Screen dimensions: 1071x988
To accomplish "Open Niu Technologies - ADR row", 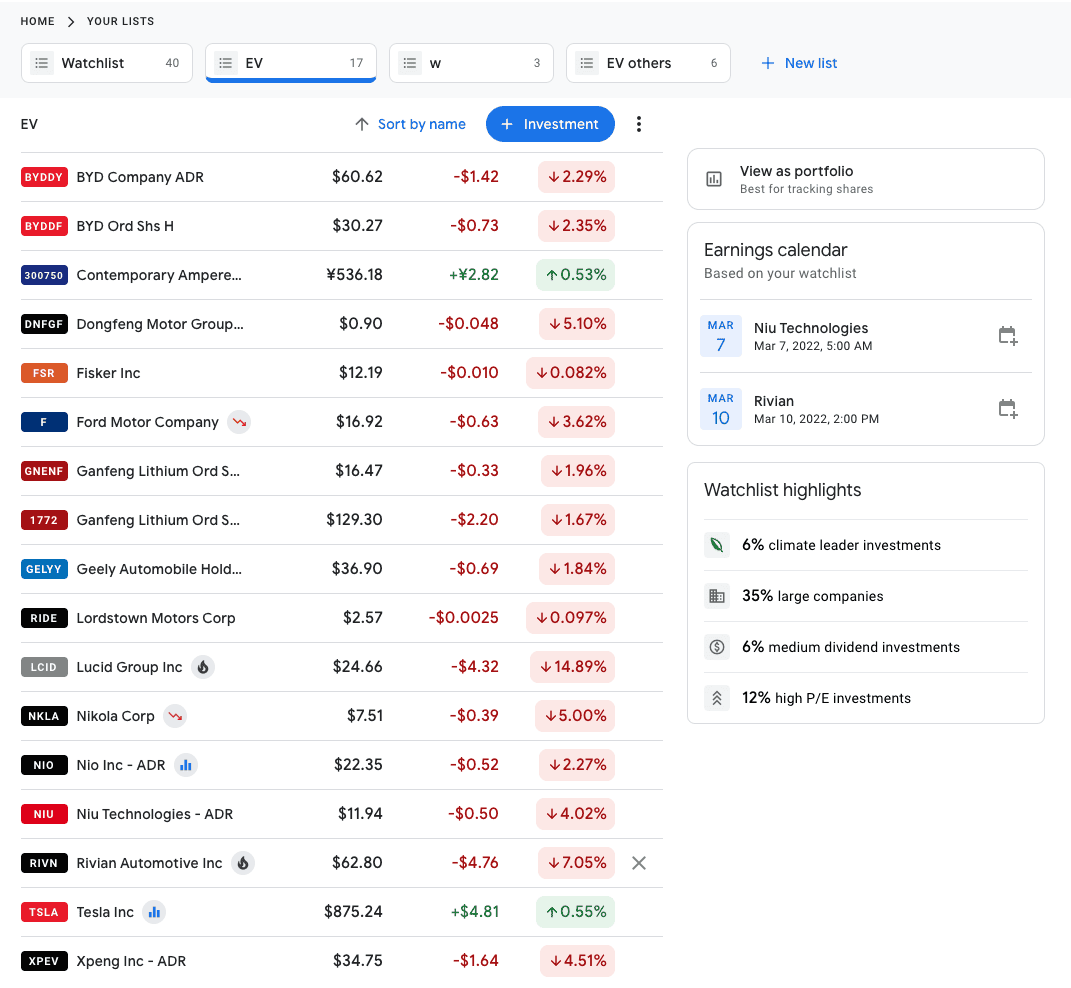I will pos(342,814).
